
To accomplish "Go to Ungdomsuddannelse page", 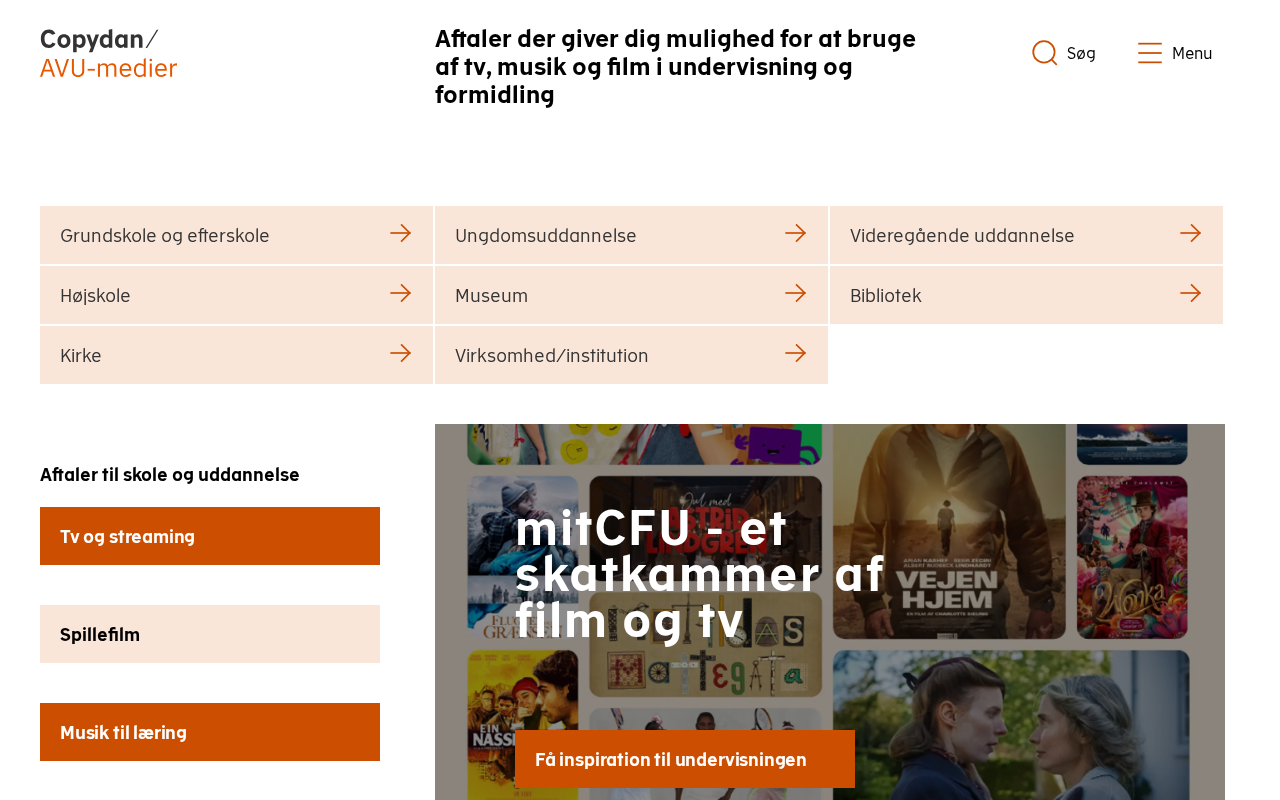I will point(631,235).
